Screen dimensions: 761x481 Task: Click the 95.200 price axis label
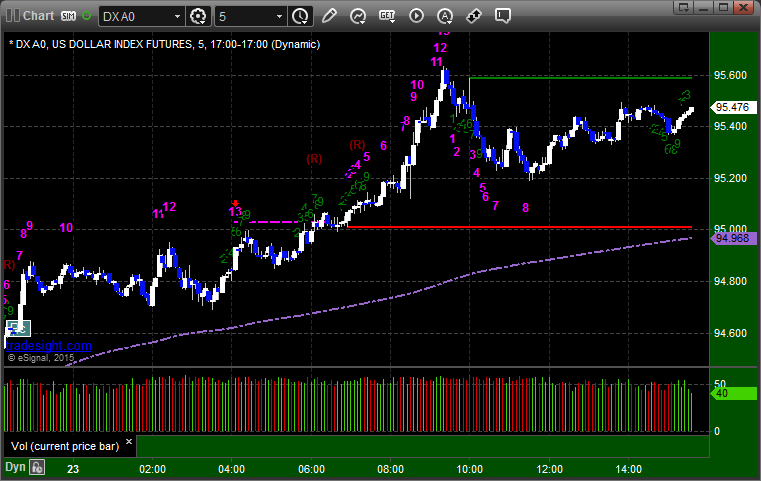click(730, 178)
